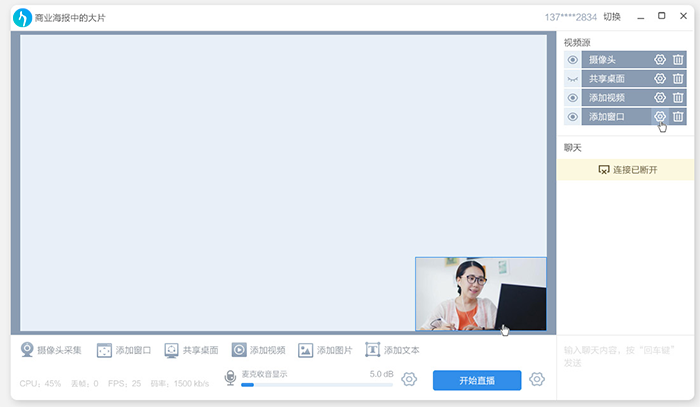Click 切换 to switch account
This screenshot has height=407, width=700.
[x=612, y=17]
